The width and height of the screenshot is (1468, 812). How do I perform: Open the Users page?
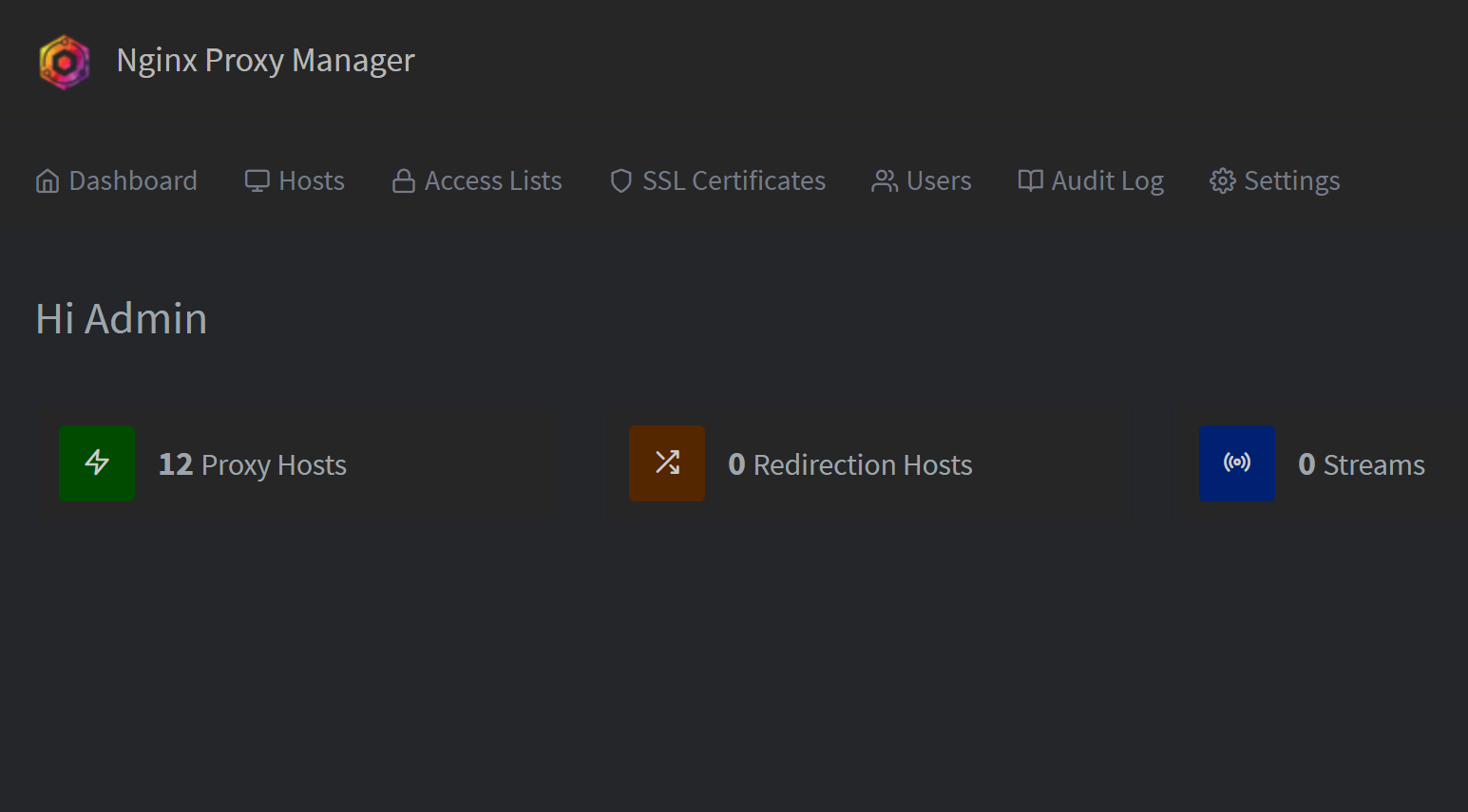[922, 180]
